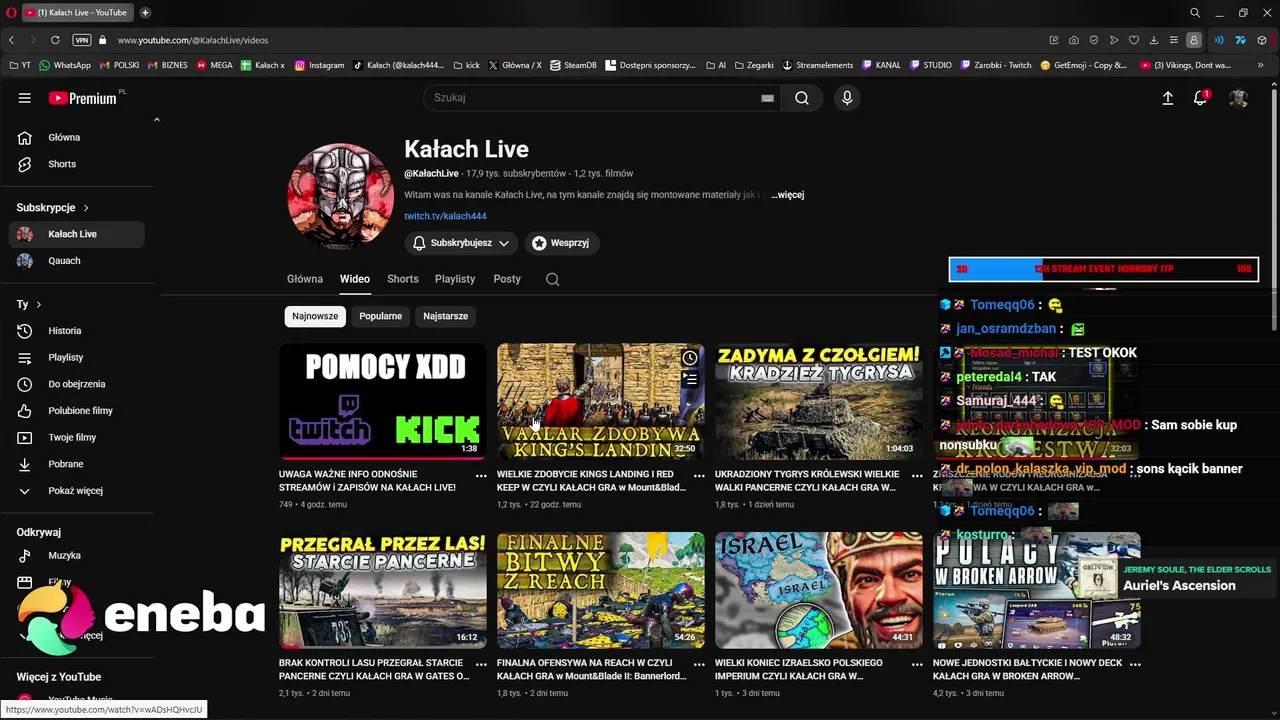Open browser profile icon in toolbar
The width and height of the screenshot is (1280, 720).
pos(1194,40)
